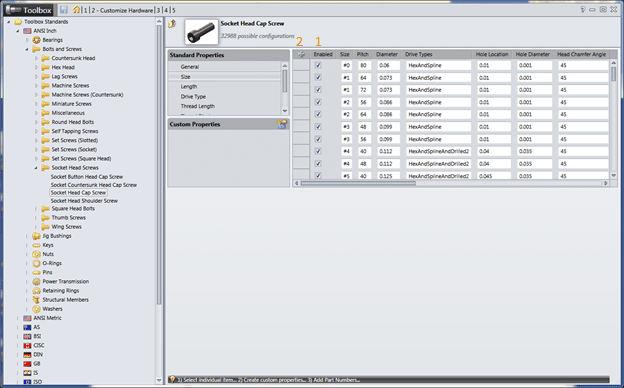Viewport: 624px width, 388px height.
Task: Click the socket head cap screw thumbnail
Action: (x=201, y=32)
